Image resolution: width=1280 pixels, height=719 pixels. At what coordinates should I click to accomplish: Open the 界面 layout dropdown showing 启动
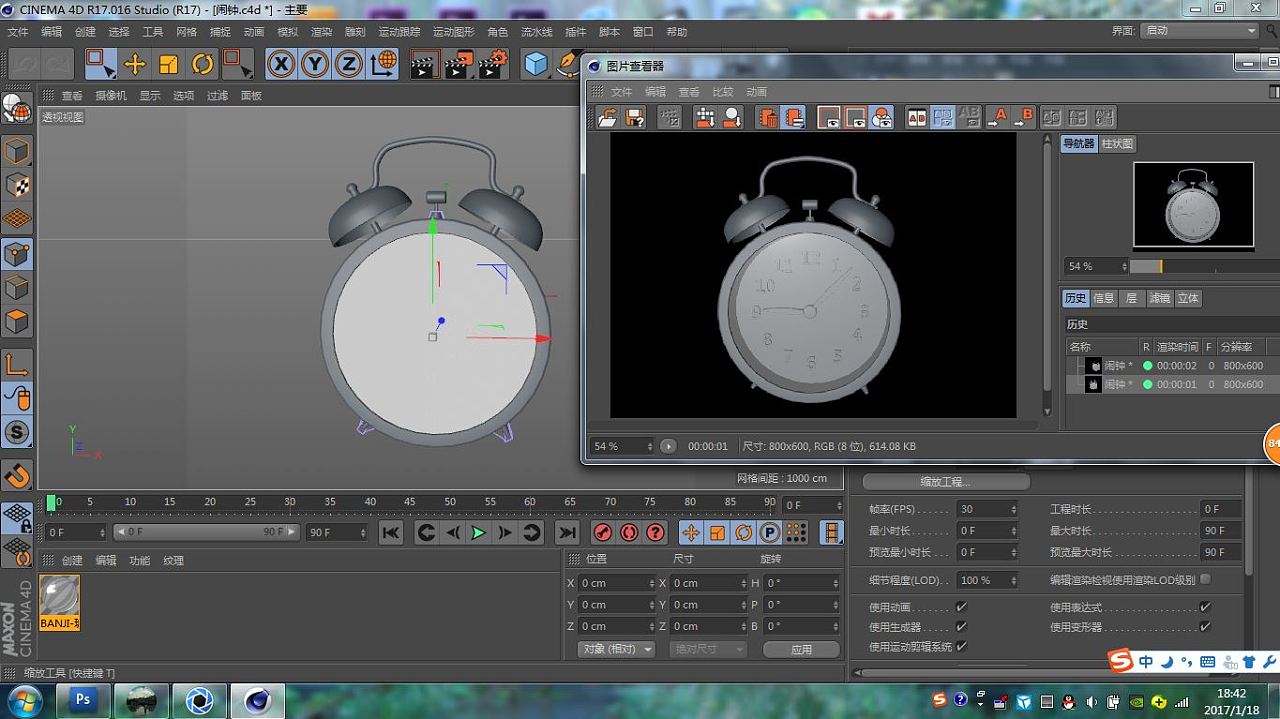tap(1200, 31)
